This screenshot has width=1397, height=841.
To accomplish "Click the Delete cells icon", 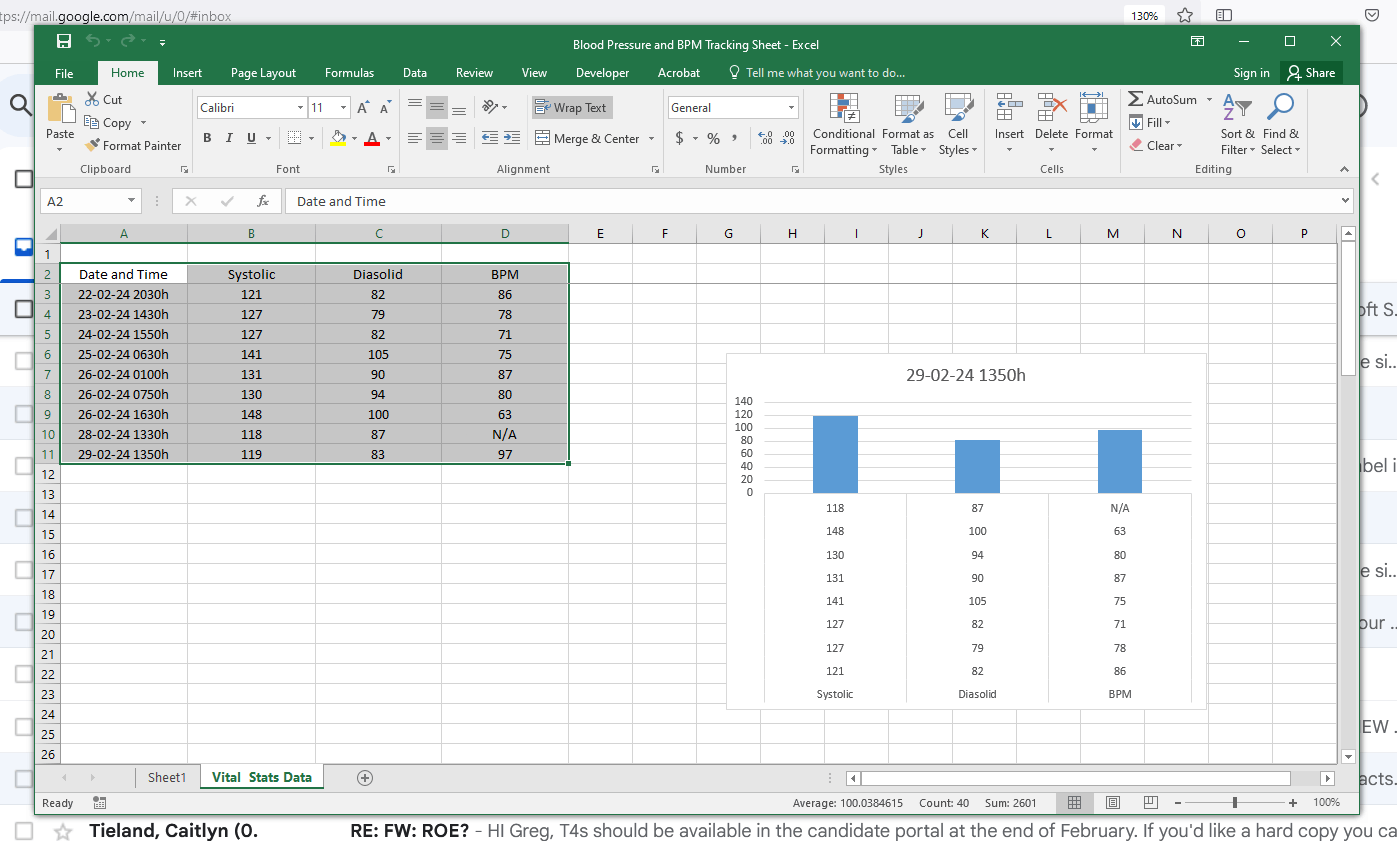I will (1051, 107).
